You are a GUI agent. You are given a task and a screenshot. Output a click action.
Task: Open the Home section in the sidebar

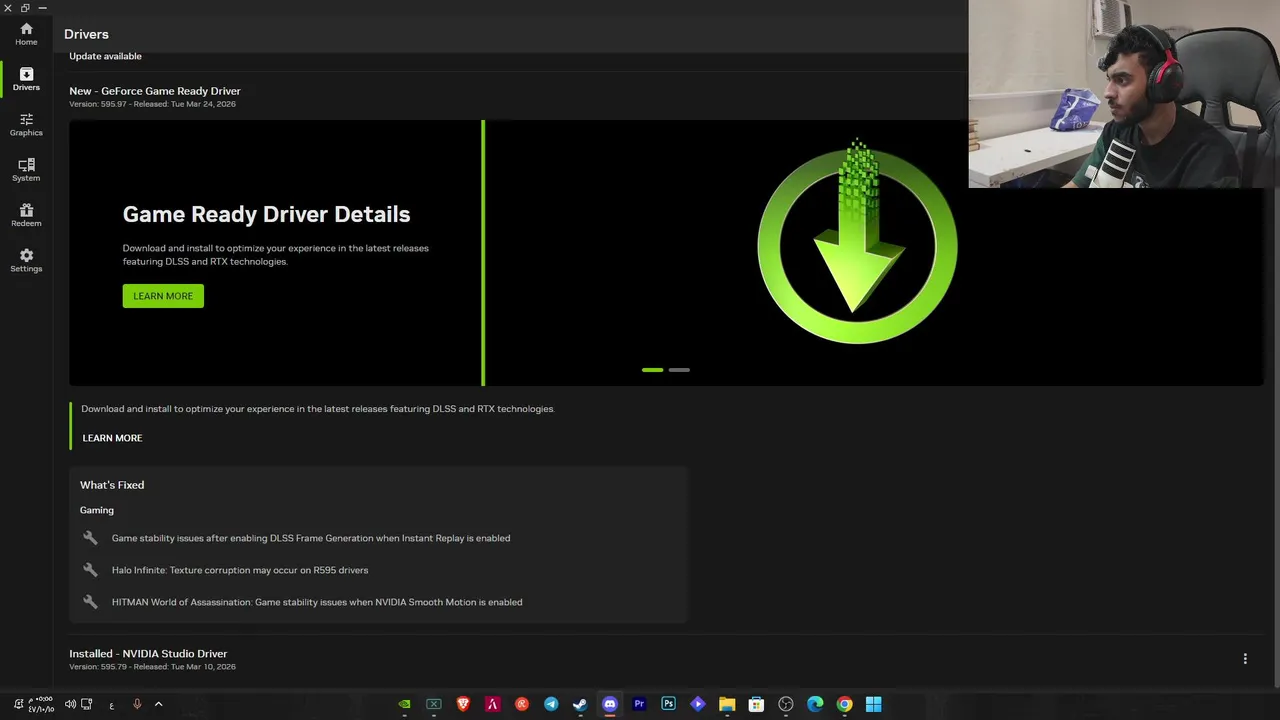pyautogui.click(x=26, y=34)
